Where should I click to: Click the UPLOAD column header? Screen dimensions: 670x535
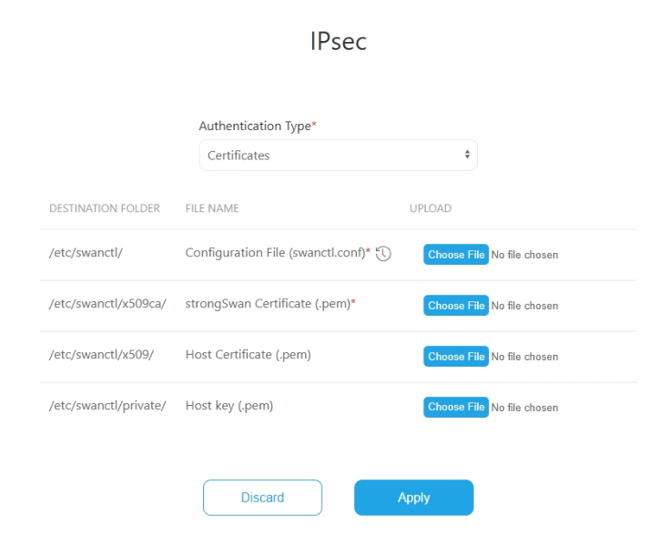click(430, 209)
